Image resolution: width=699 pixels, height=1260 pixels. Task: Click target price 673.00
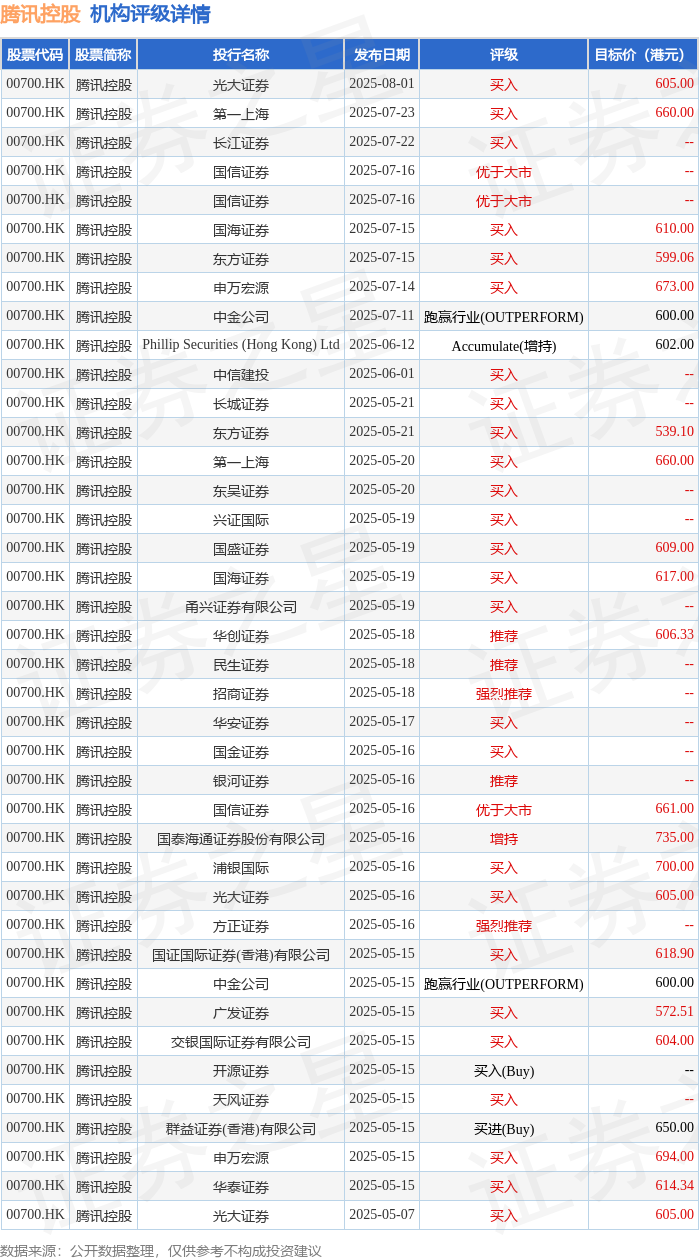(x=674, y=288)
